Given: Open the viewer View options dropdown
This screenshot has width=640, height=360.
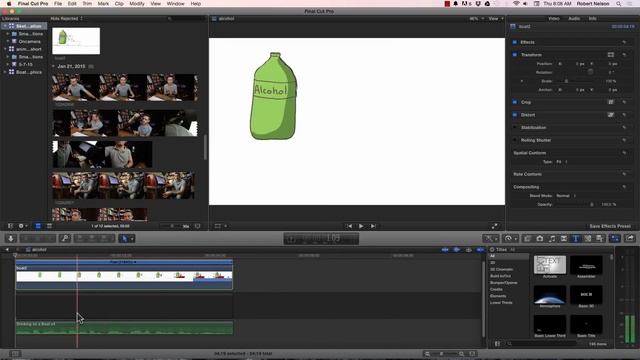Looking at the screenshot, I should click(x=496, y=19).
